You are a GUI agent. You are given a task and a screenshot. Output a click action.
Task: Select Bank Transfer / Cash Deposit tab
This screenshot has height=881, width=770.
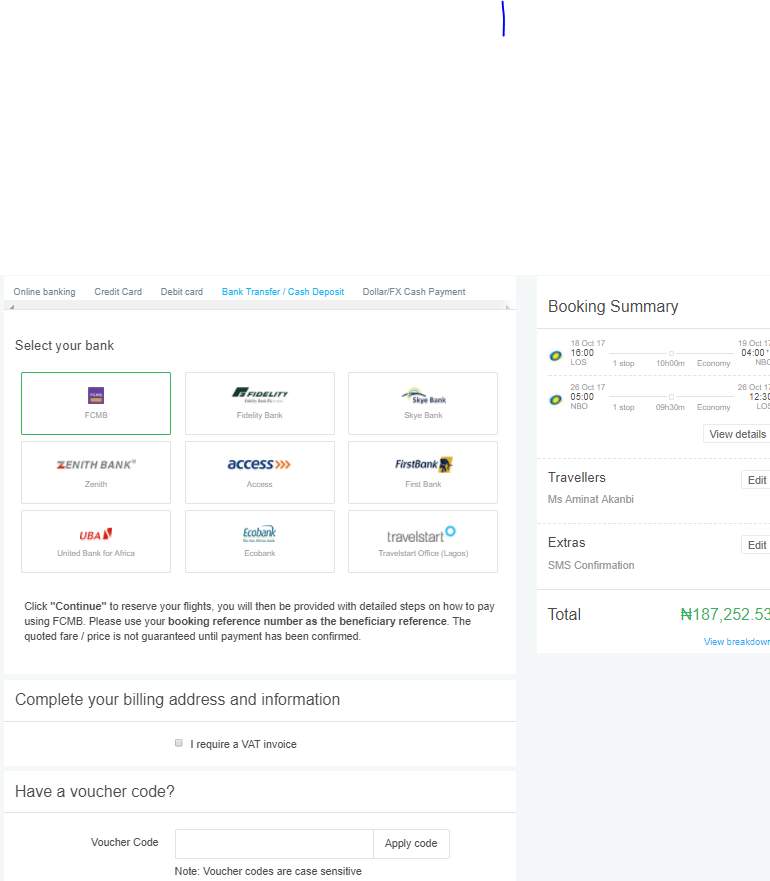point(283,292)
